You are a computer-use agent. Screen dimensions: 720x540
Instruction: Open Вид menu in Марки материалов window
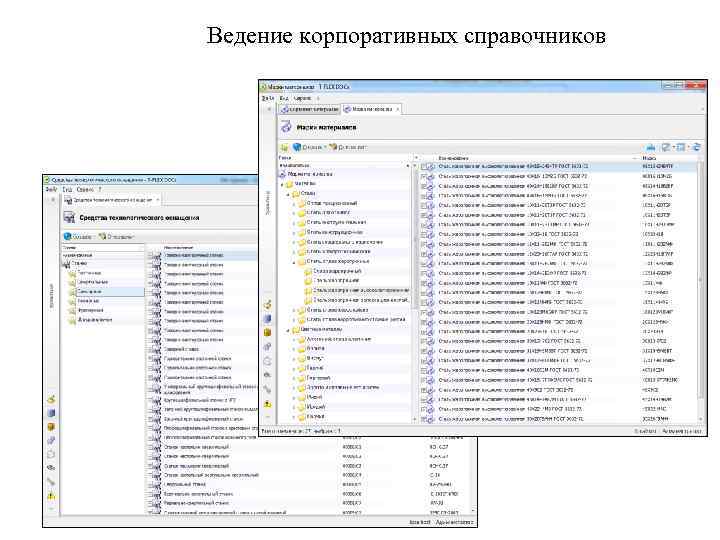pyautogui.click(x=284, y=98)
